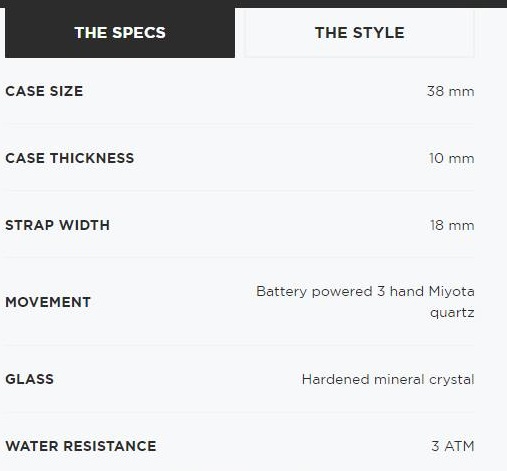Image resolution: width=507 pixels, height=471 pixels.
Task: Click the WATER RESISTANCE label
Action: (81, 446)
